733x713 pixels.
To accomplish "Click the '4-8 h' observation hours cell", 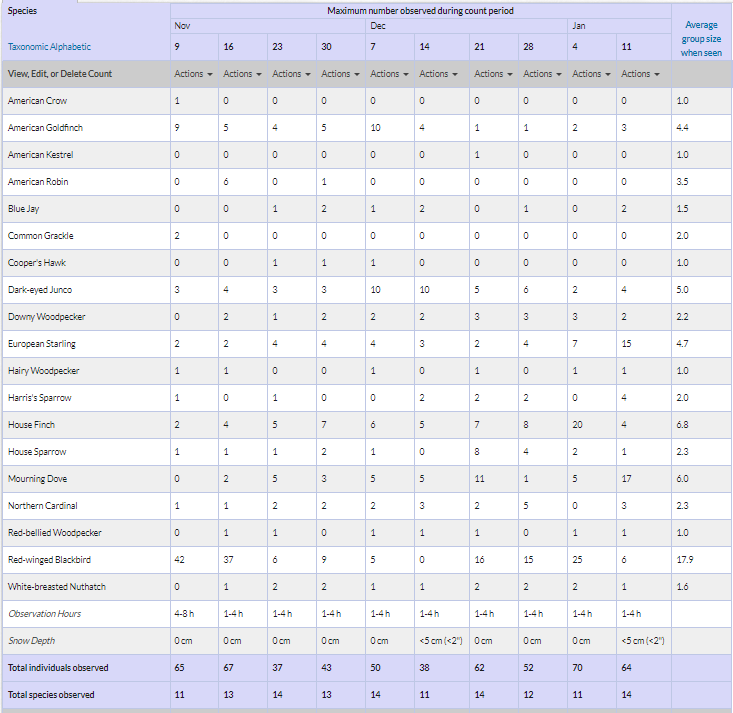I will 184,614.
